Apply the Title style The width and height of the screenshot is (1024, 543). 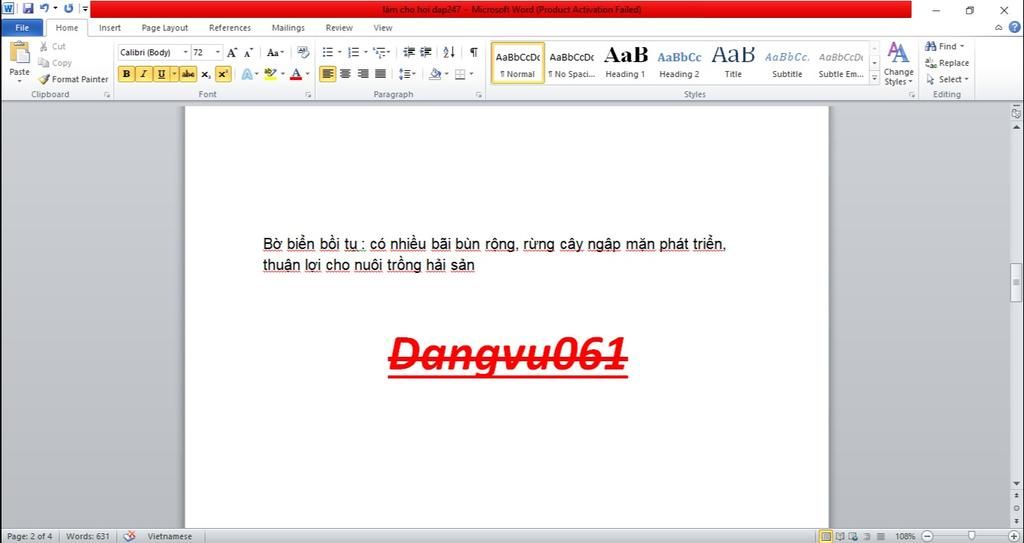733,63
